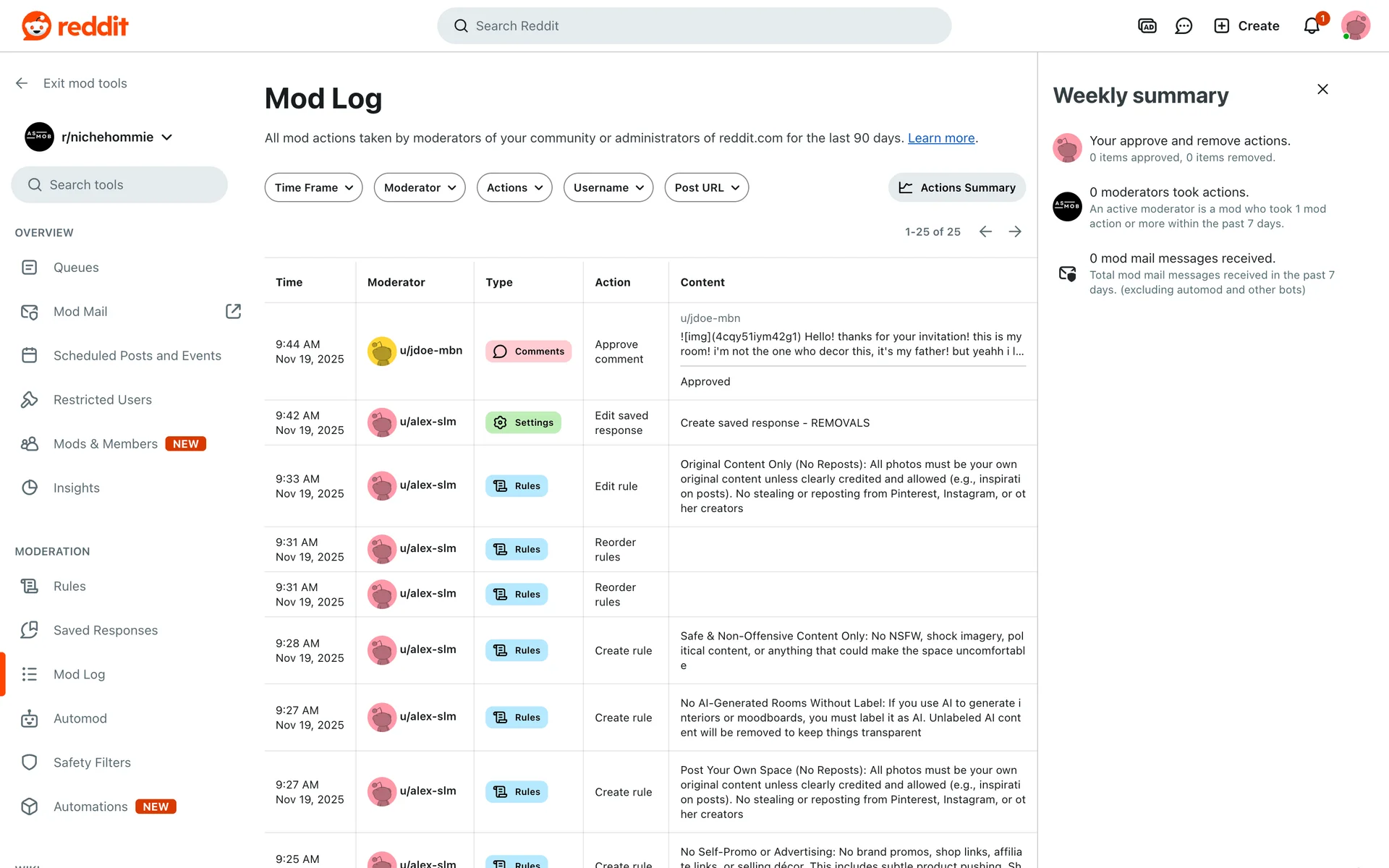
Task: Open user profile avatar menu
Action: tap(1355, 26)
